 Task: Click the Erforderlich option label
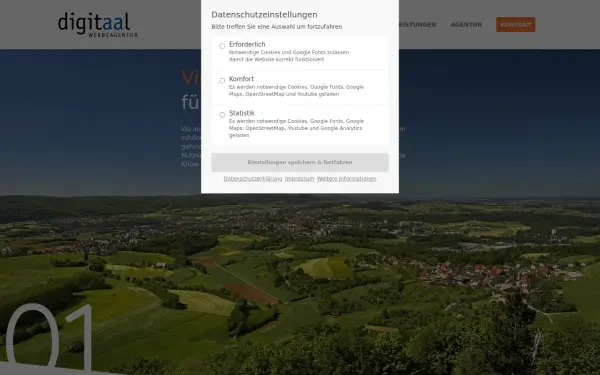click(x=247, y=44)
